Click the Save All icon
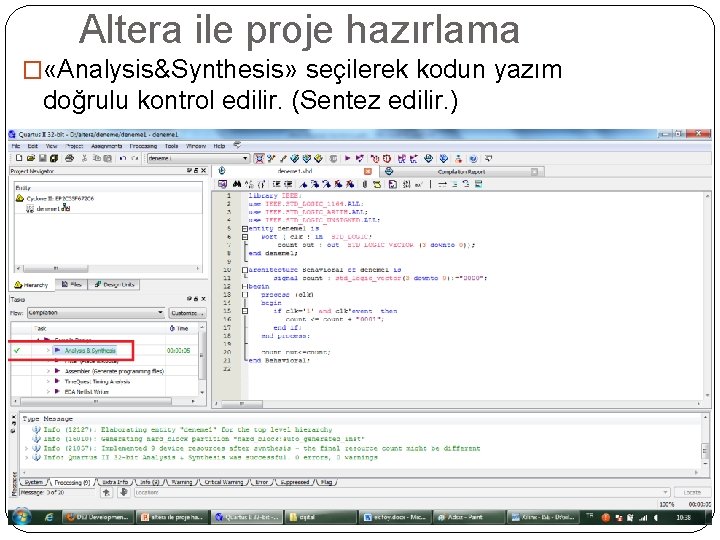Viewport: 720px width, 540px height. tap(54, 158)
